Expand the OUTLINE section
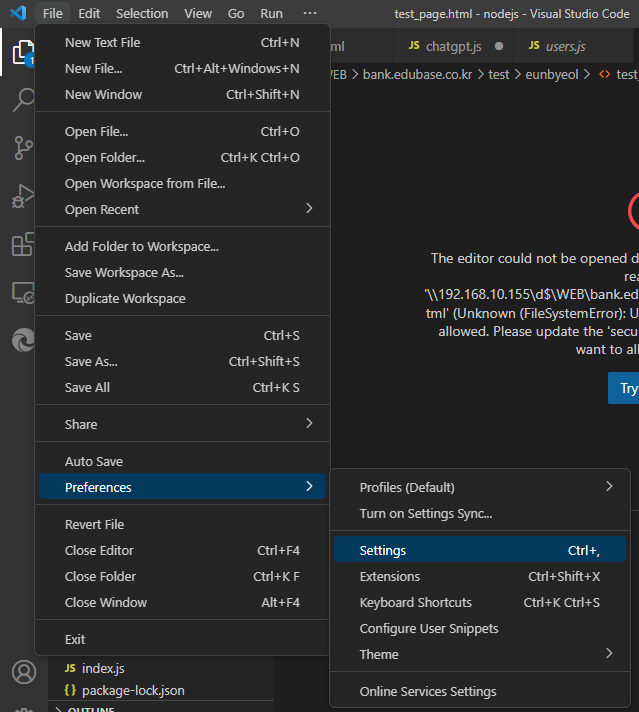639x712 pixels. pos(91,708)
